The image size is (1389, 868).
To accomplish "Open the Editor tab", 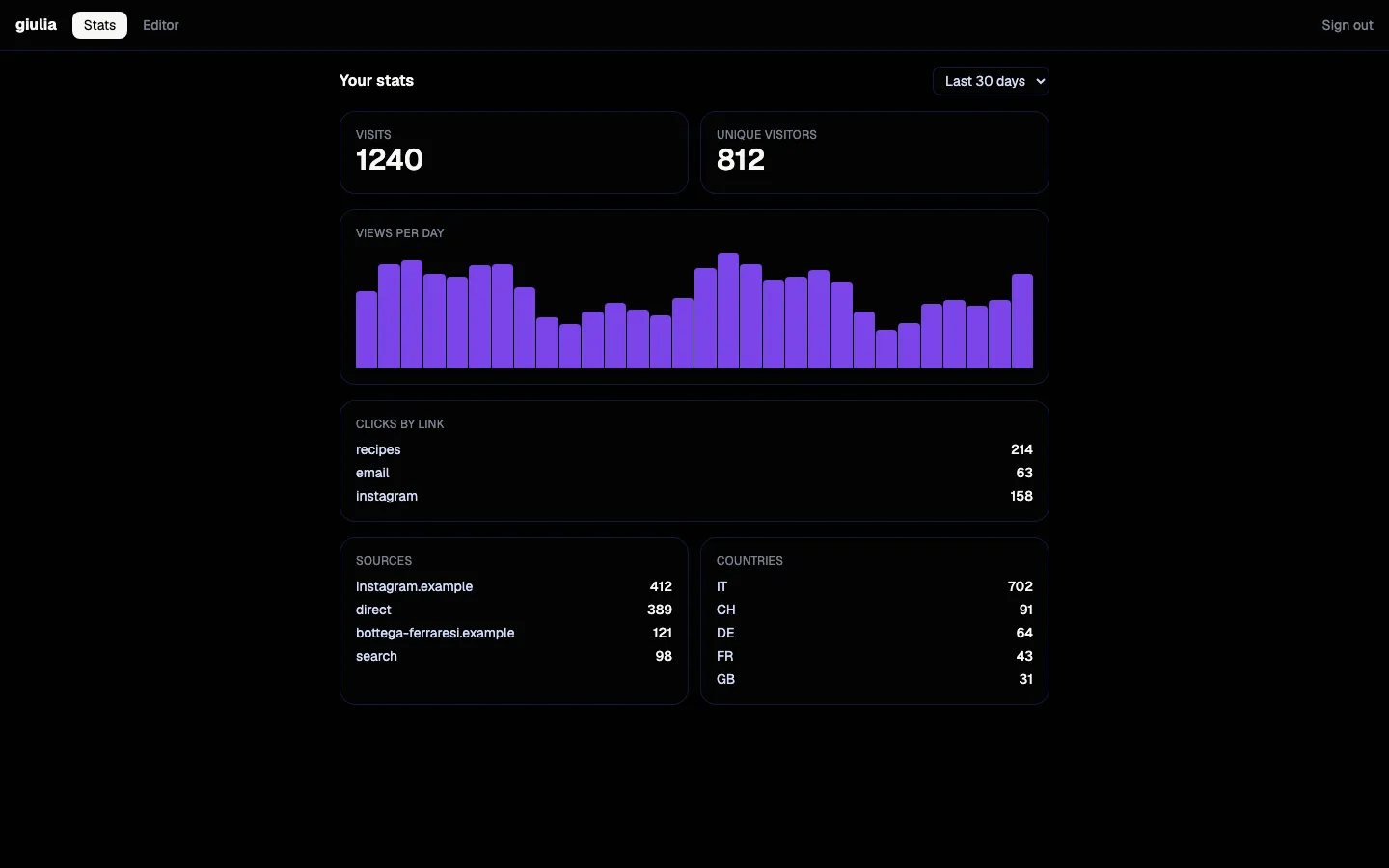I will [161, 25].
